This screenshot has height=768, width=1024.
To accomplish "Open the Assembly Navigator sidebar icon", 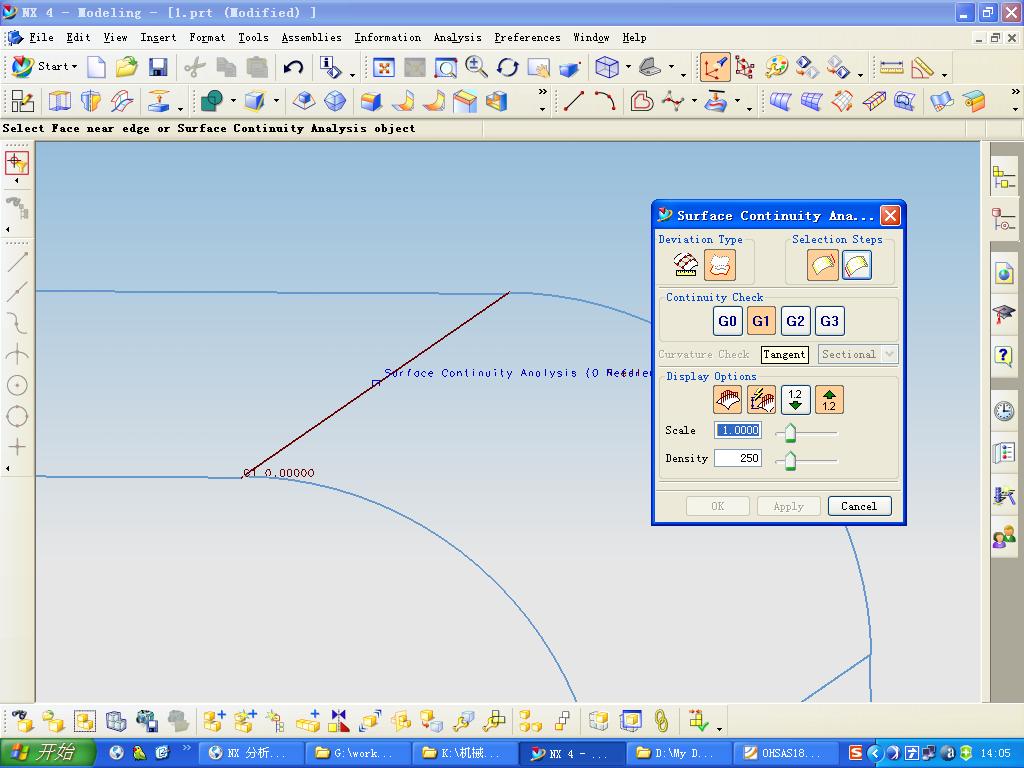I will point(1004,178).
